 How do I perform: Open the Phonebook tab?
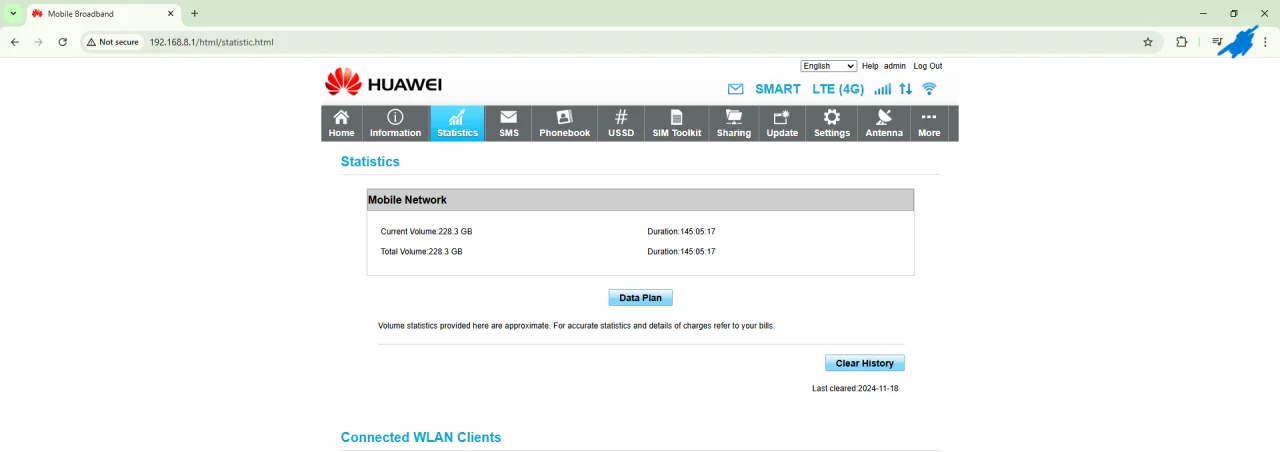click(x=565, y=124)
